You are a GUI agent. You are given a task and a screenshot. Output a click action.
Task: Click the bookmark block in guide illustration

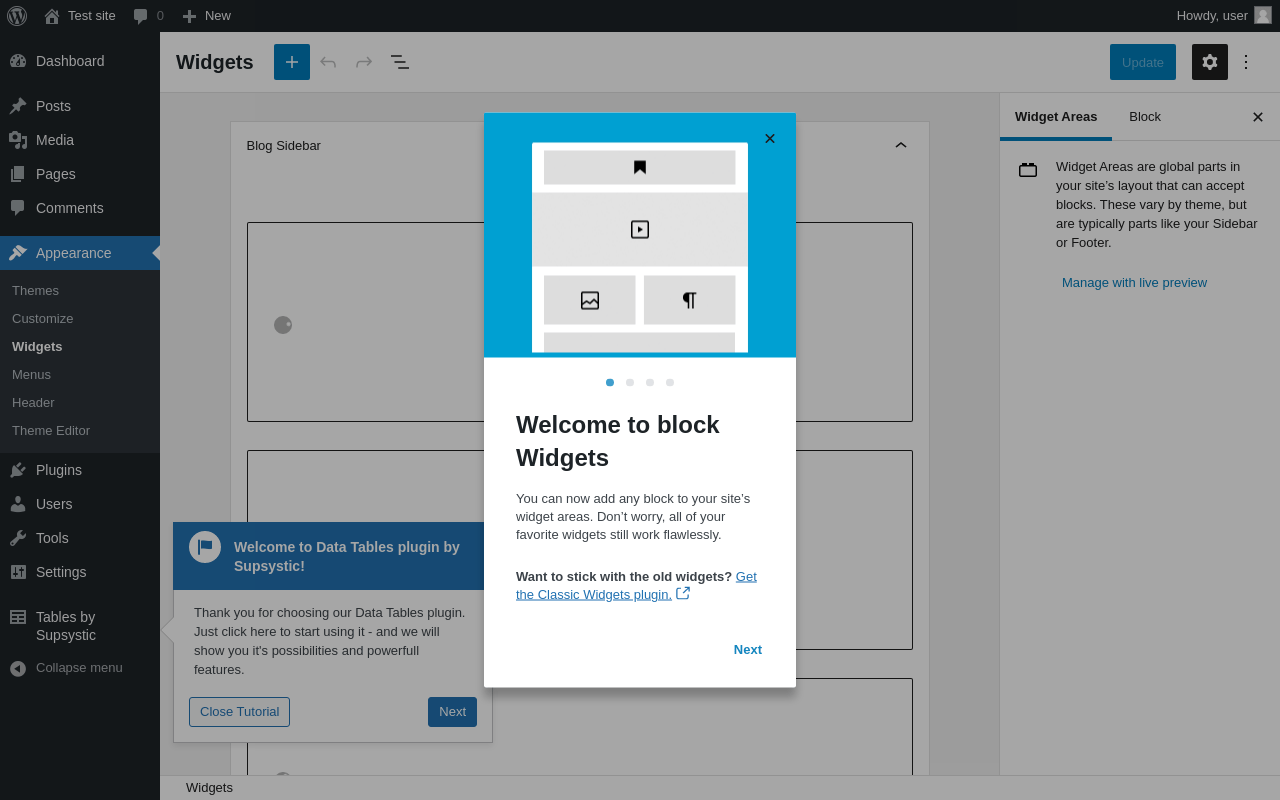(x=640, y=167)
